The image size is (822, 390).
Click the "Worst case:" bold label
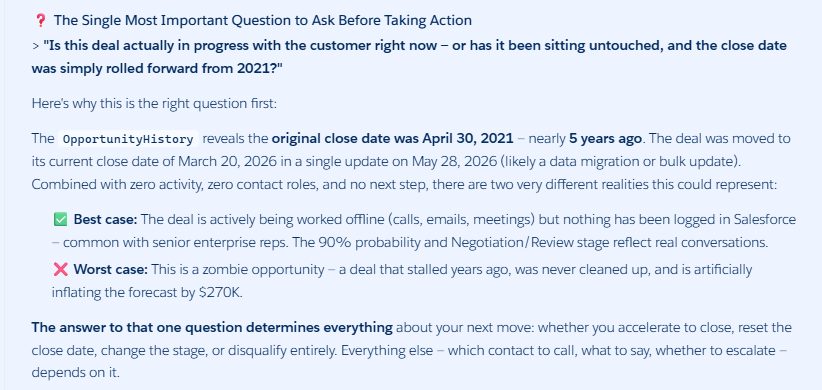[x=111, y=269]
